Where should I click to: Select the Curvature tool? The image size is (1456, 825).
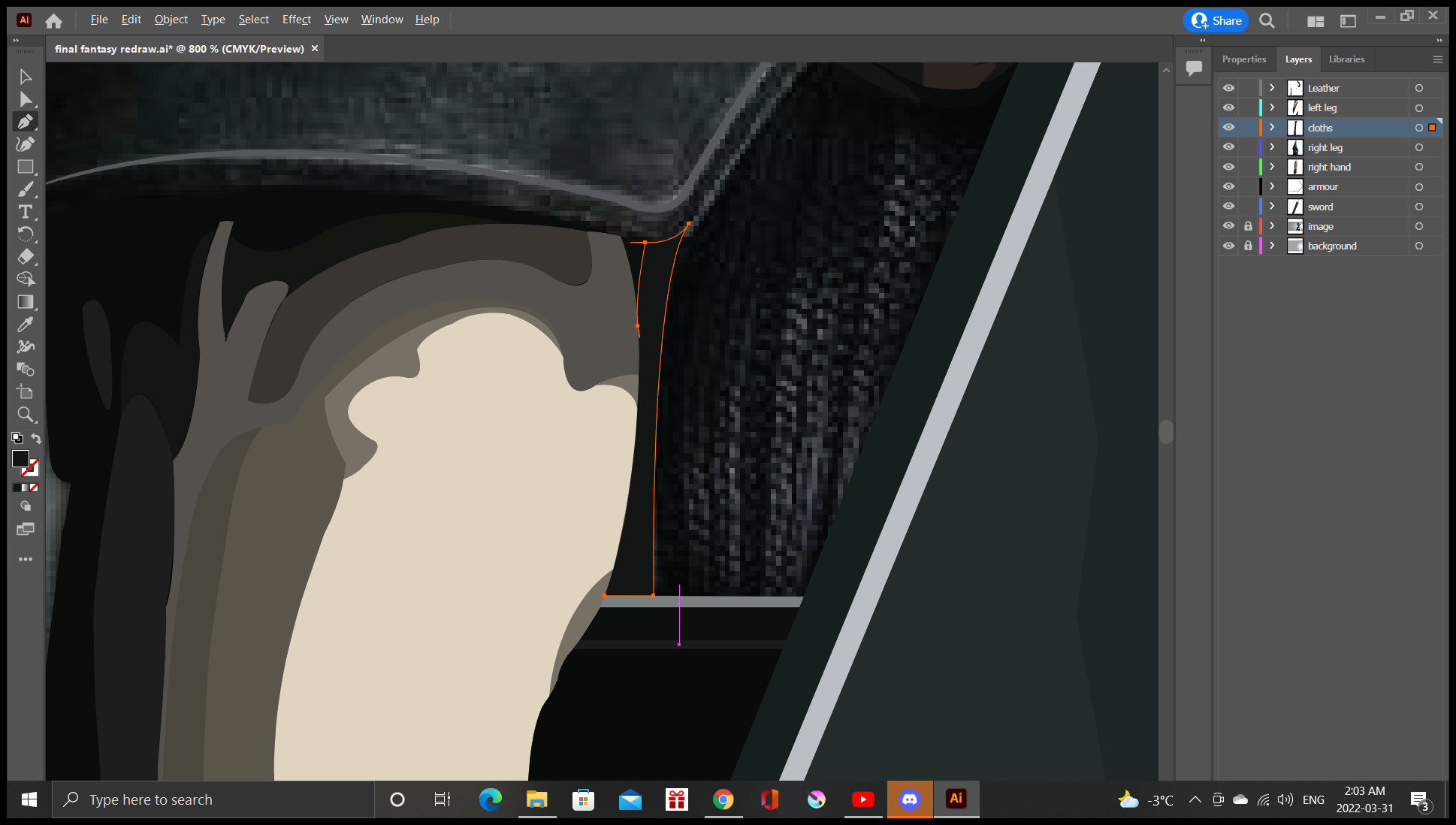(26, 144)
